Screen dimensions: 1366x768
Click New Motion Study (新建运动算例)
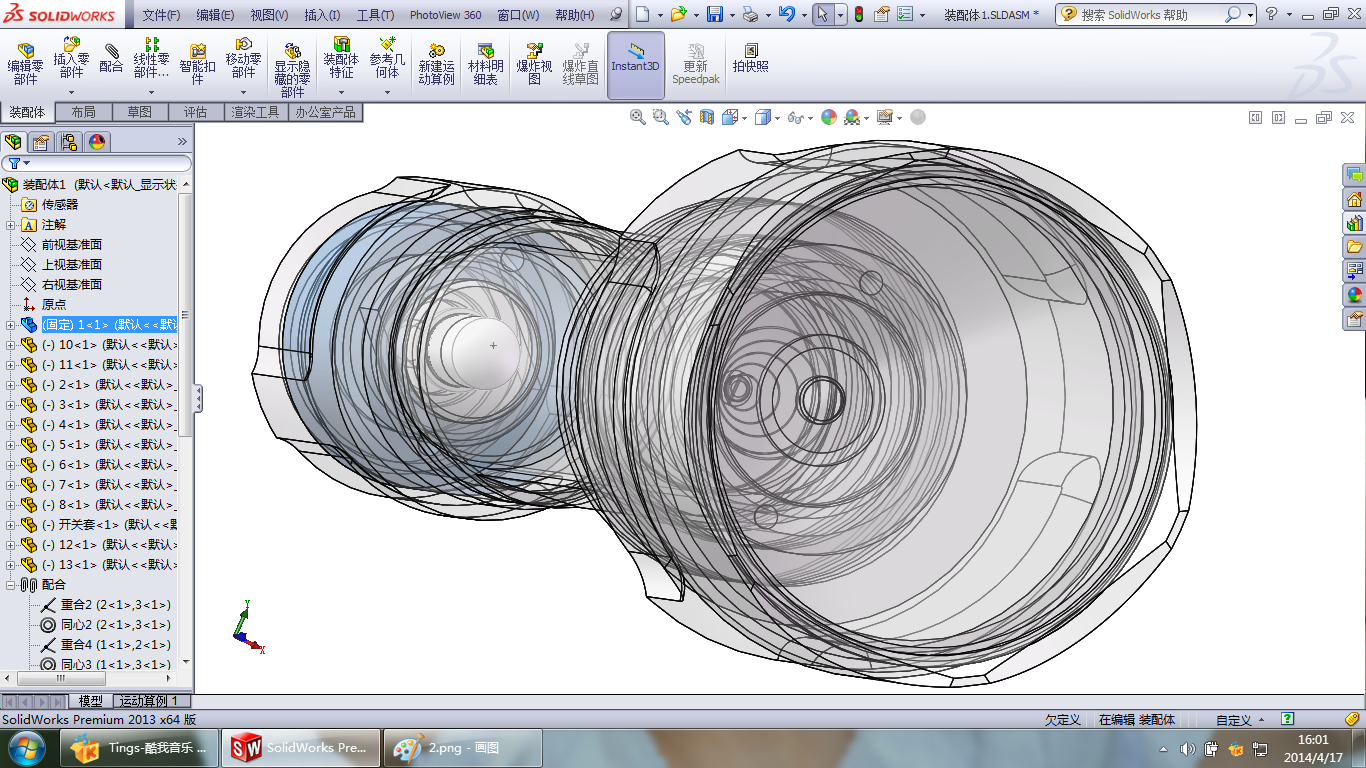436,65
